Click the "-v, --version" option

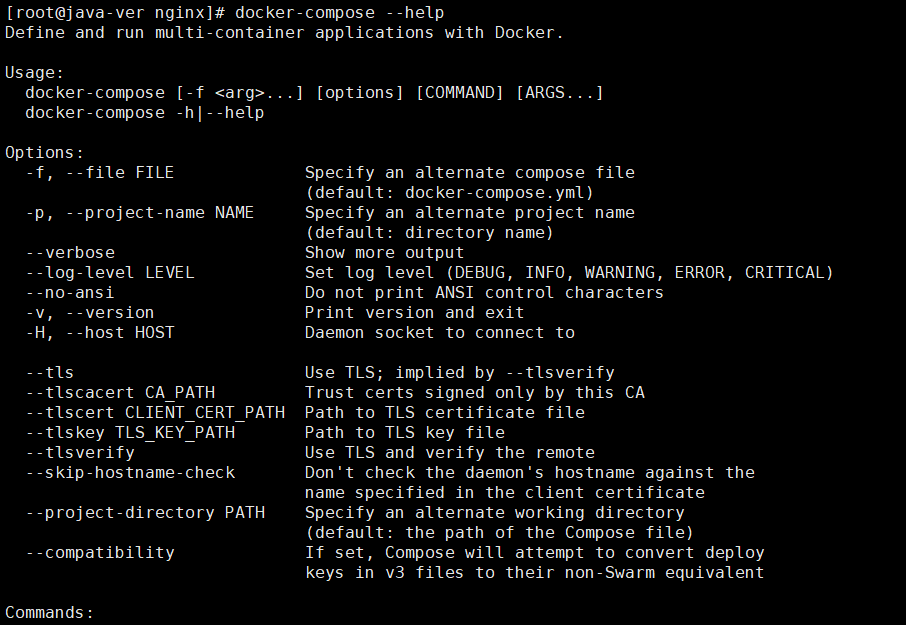(x=89, y=312)
